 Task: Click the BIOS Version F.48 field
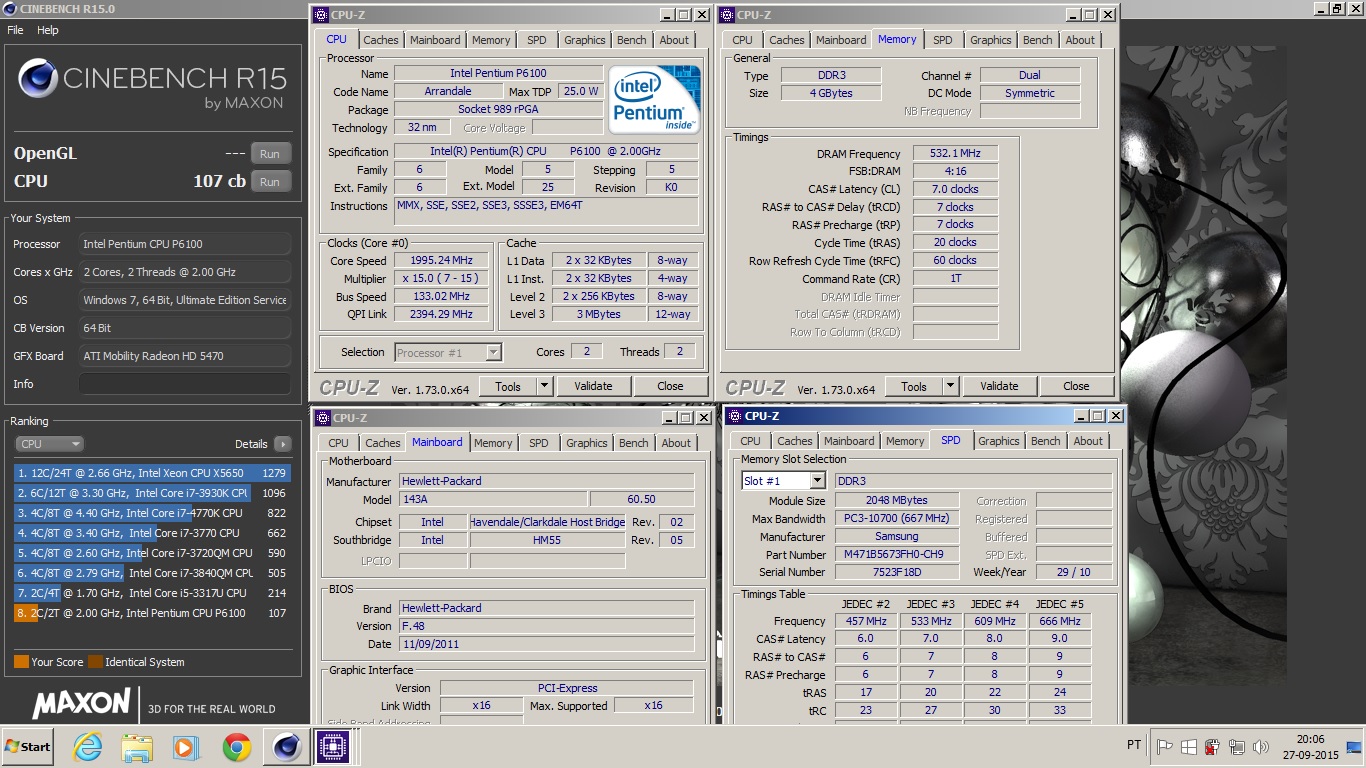pyautogui.click(x=546, y=626)
